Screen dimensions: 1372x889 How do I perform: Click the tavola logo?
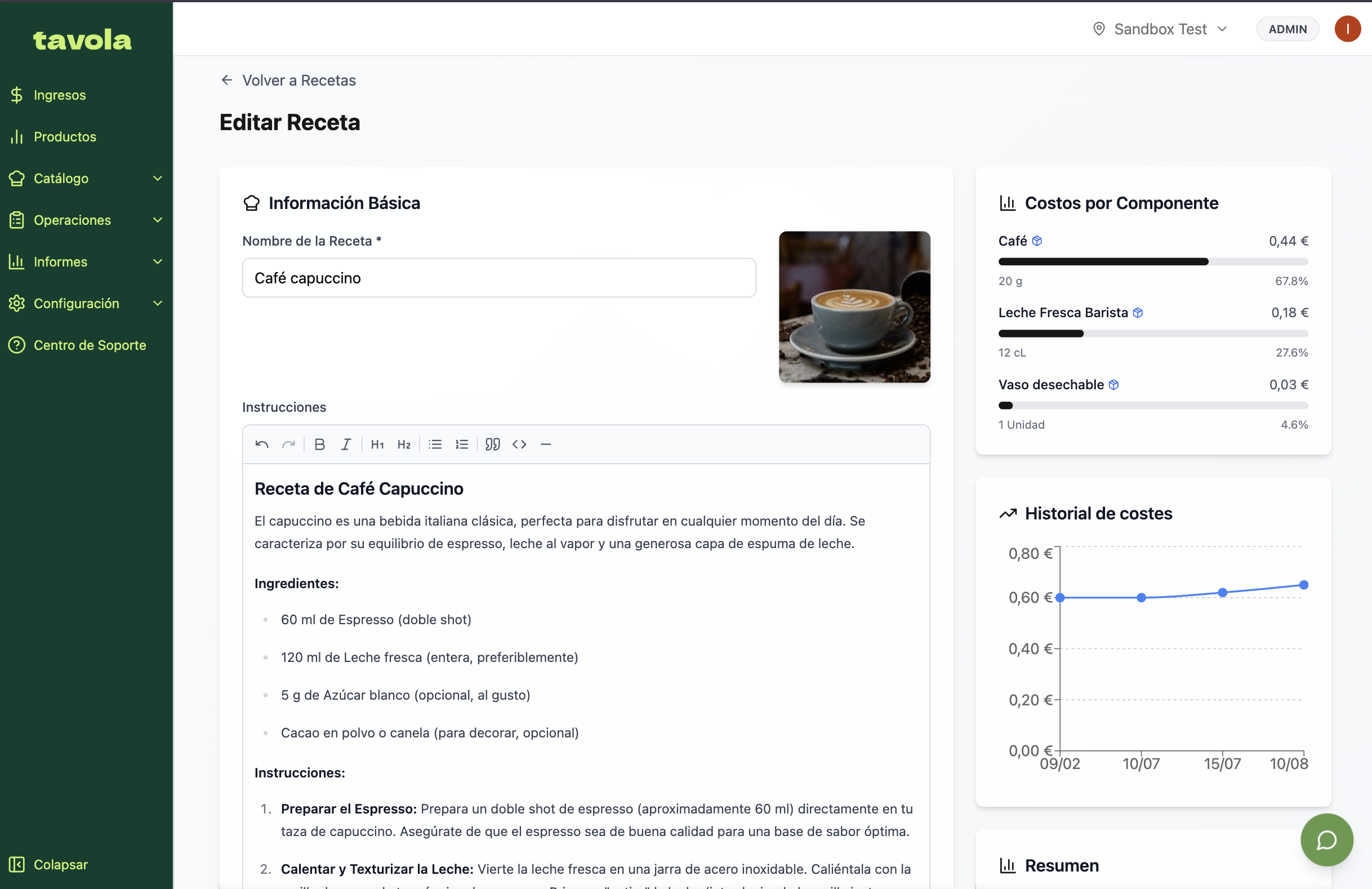coord(82,41)
